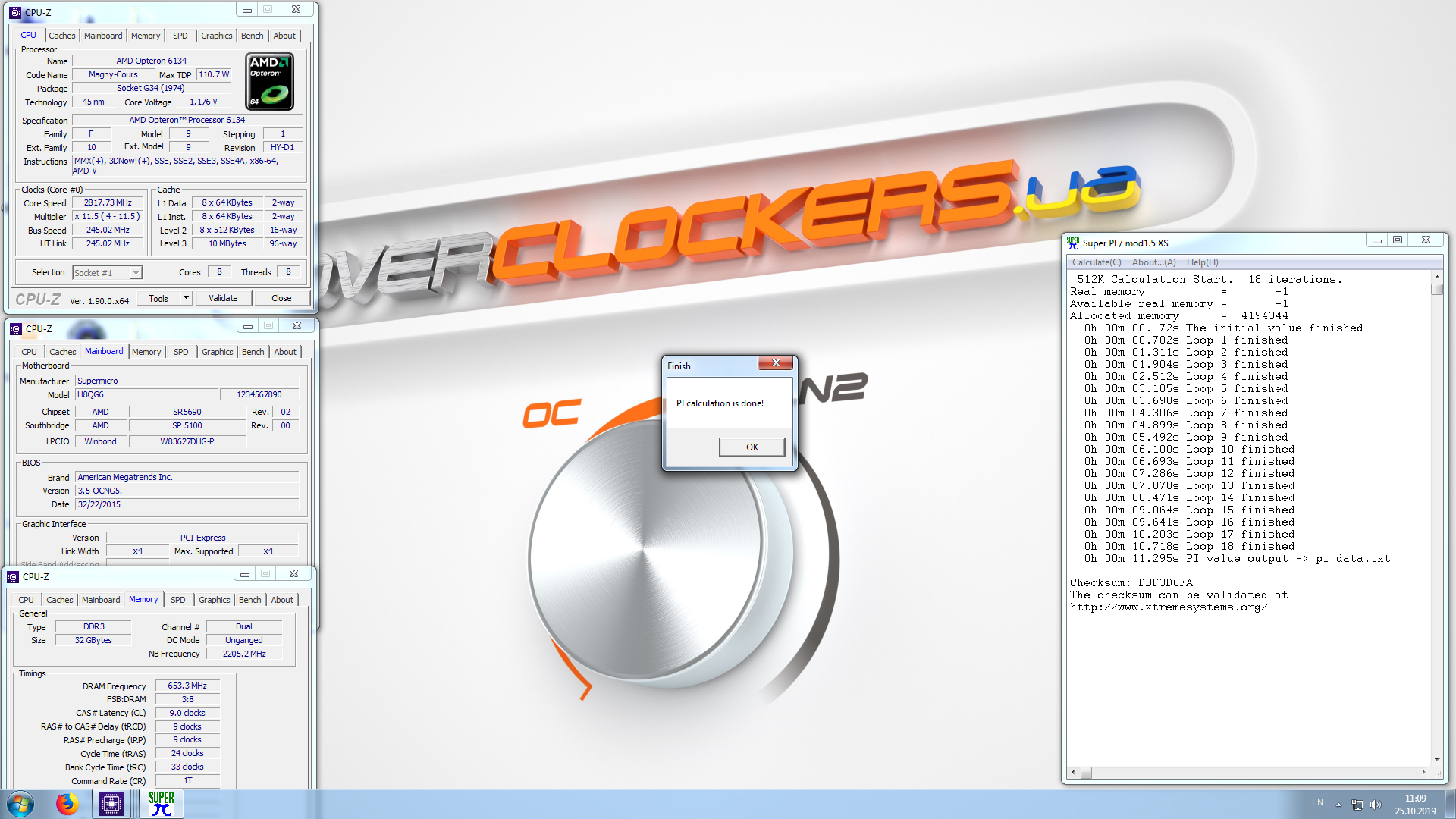Open Help(H) menu in Super PI
Screen dimensions: 1456x819
pyautogui.click(x=1203, y=262)
